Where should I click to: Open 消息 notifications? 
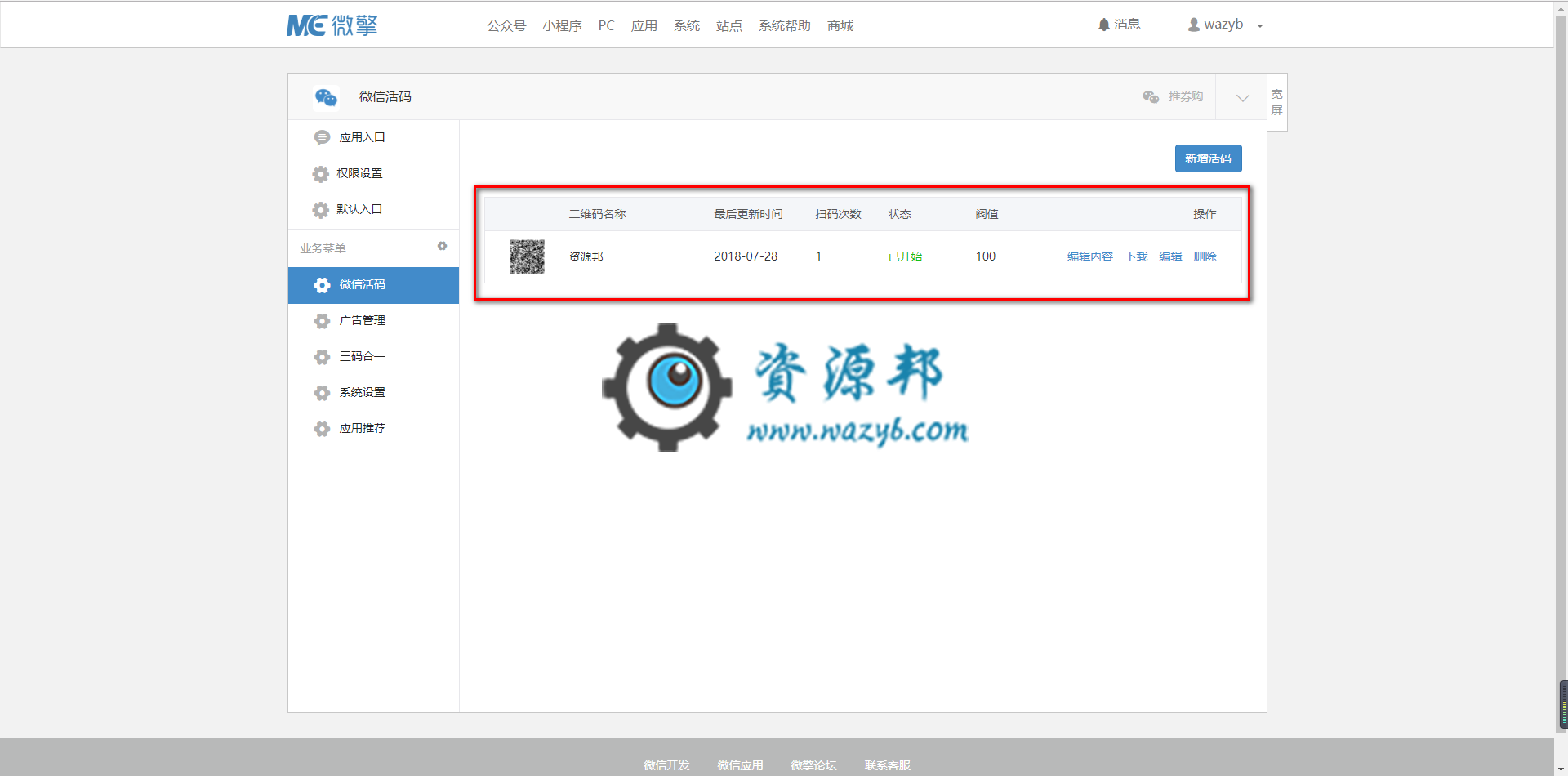pos(1127,25)
